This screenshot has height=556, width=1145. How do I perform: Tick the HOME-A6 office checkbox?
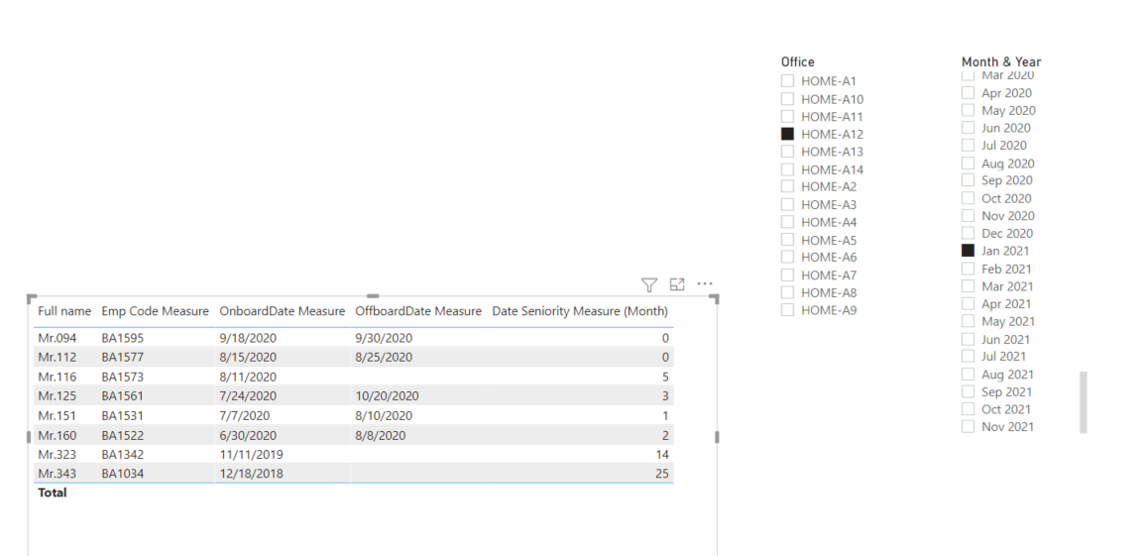[x=787, y=257]
